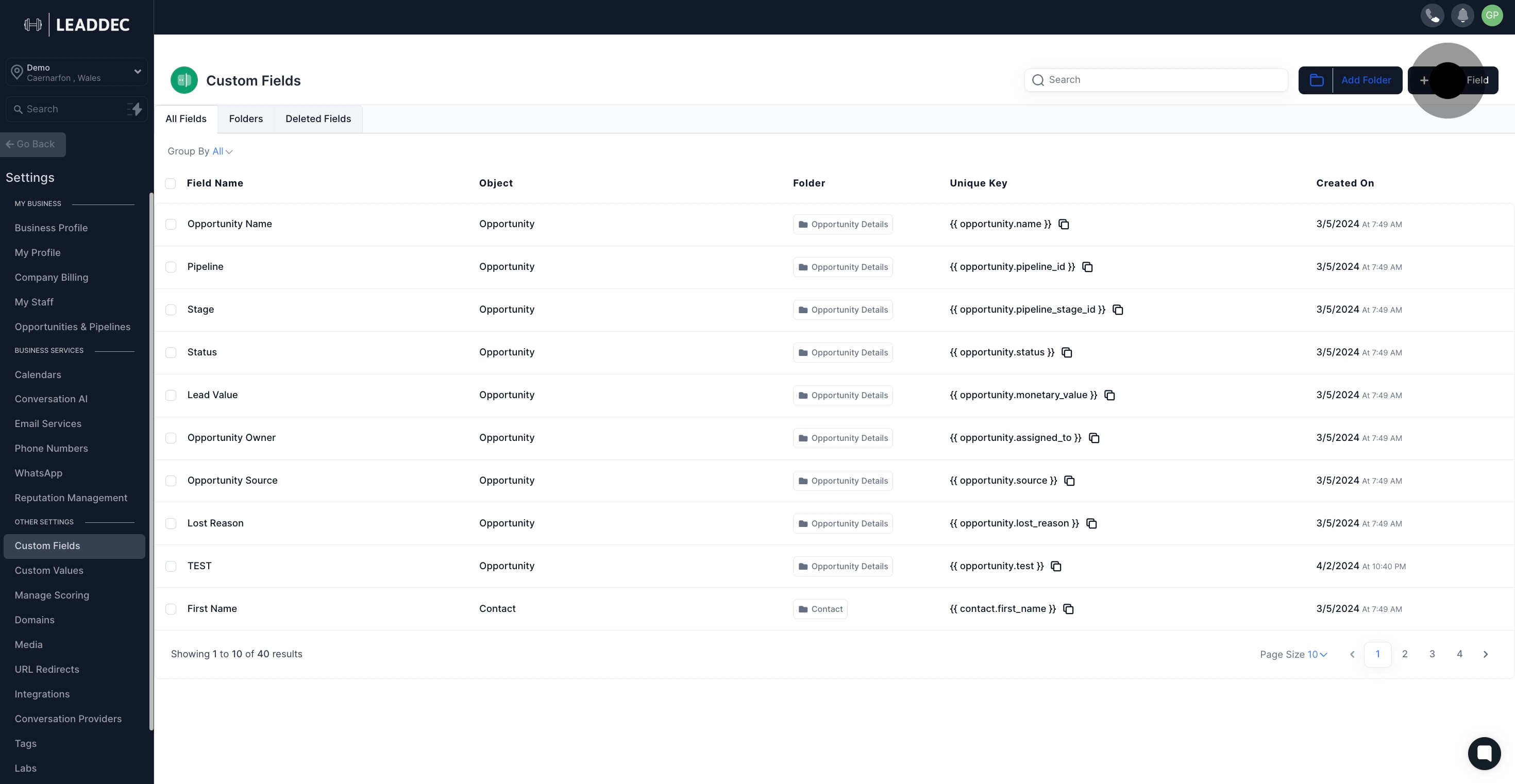The image size is (1515, 784).
Task: Check the Pipeline row checkbox
Action: coord(171,267)
